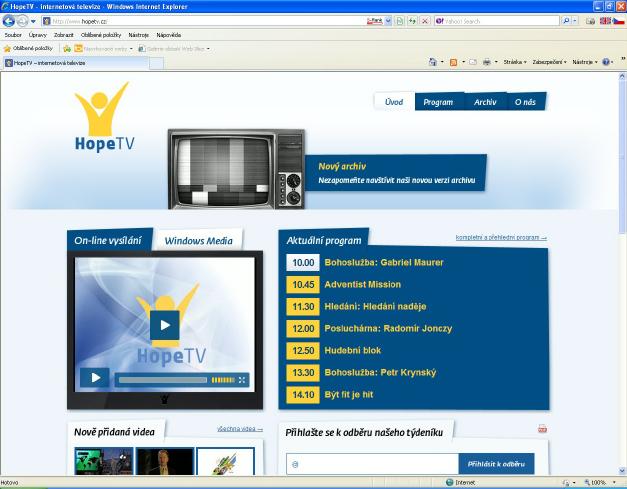
Task: Open the Soubor menu
Action: 13,35
